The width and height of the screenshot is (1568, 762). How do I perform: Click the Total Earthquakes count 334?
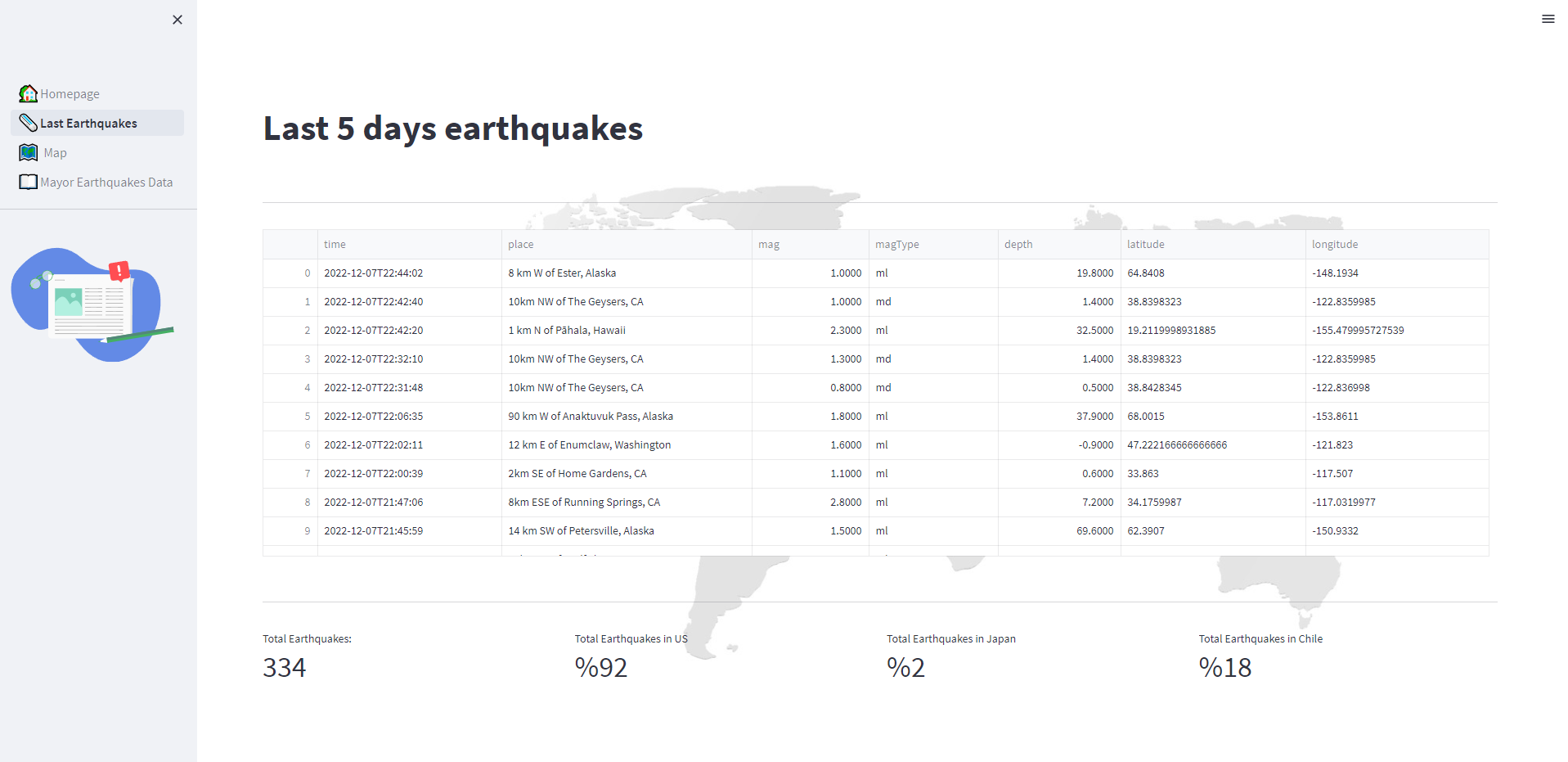point(284,667)
